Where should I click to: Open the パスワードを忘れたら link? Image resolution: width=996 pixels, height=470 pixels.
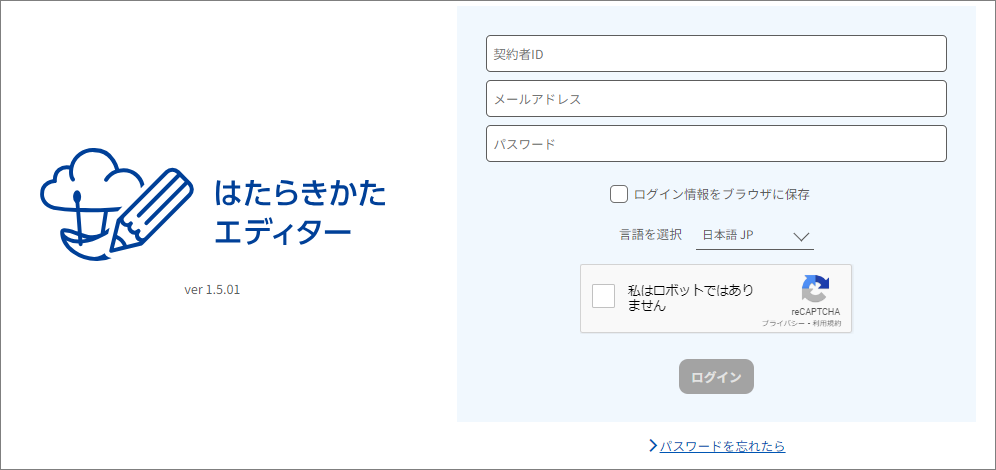(x=722, y=445)
